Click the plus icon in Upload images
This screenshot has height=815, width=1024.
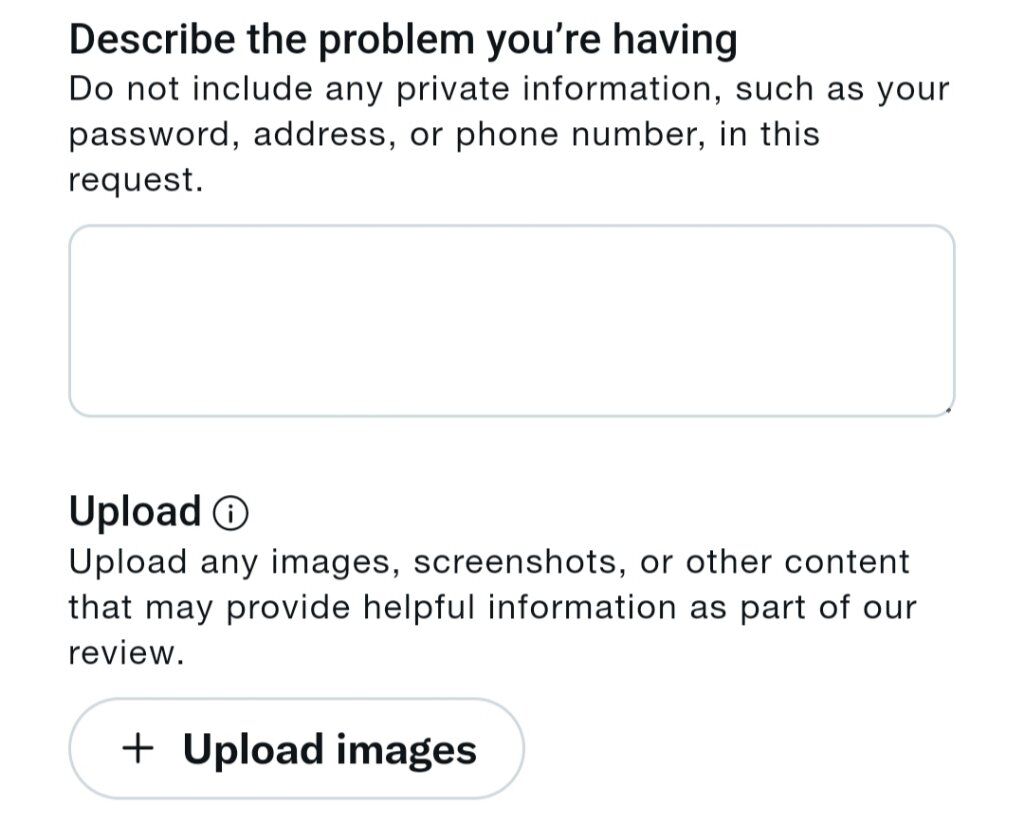138,748
